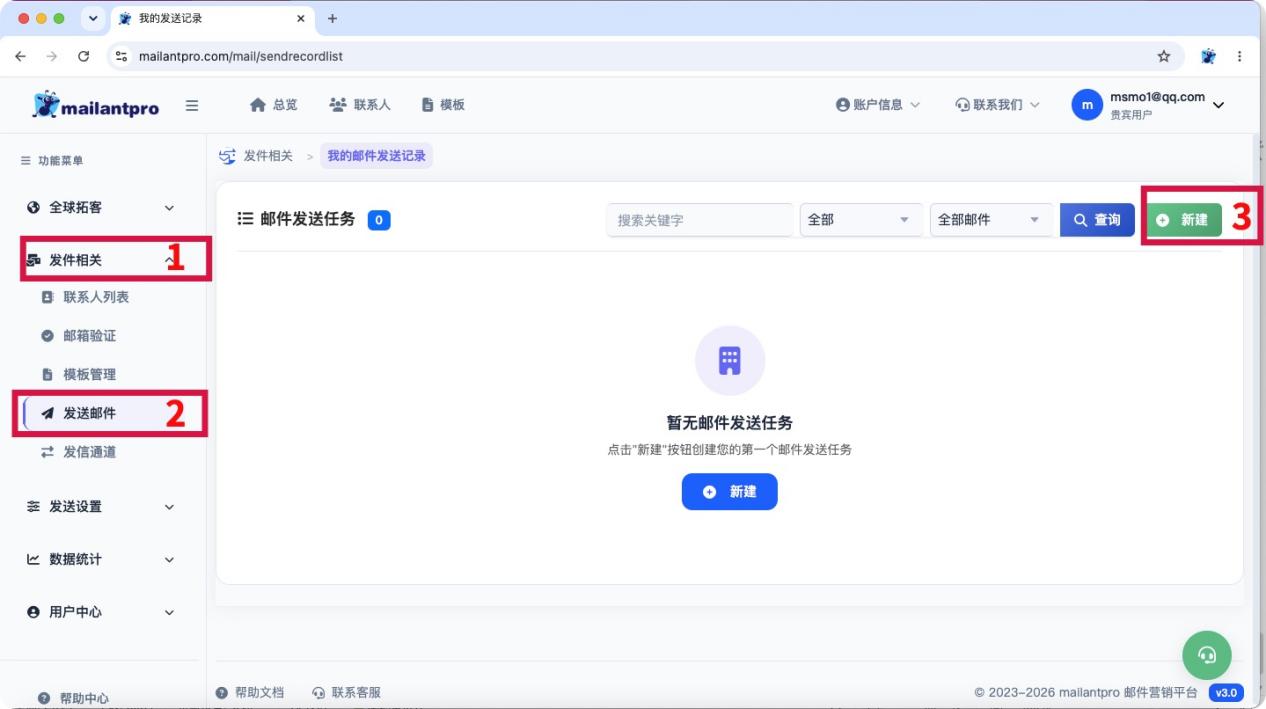This screenshot has width=1266, height=709.
Task: Expand the 联系我们 dropdown
Action: pyautogui.click(x=998, y=105)
